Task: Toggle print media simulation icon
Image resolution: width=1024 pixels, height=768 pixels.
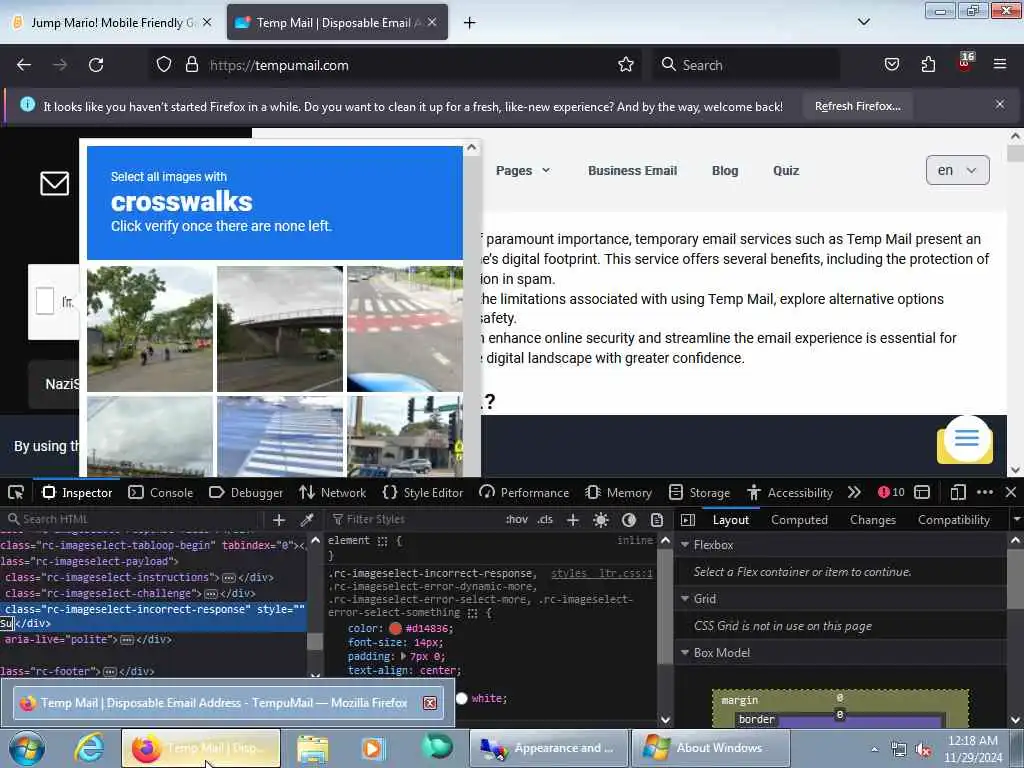Action: [x=657, y=520]
